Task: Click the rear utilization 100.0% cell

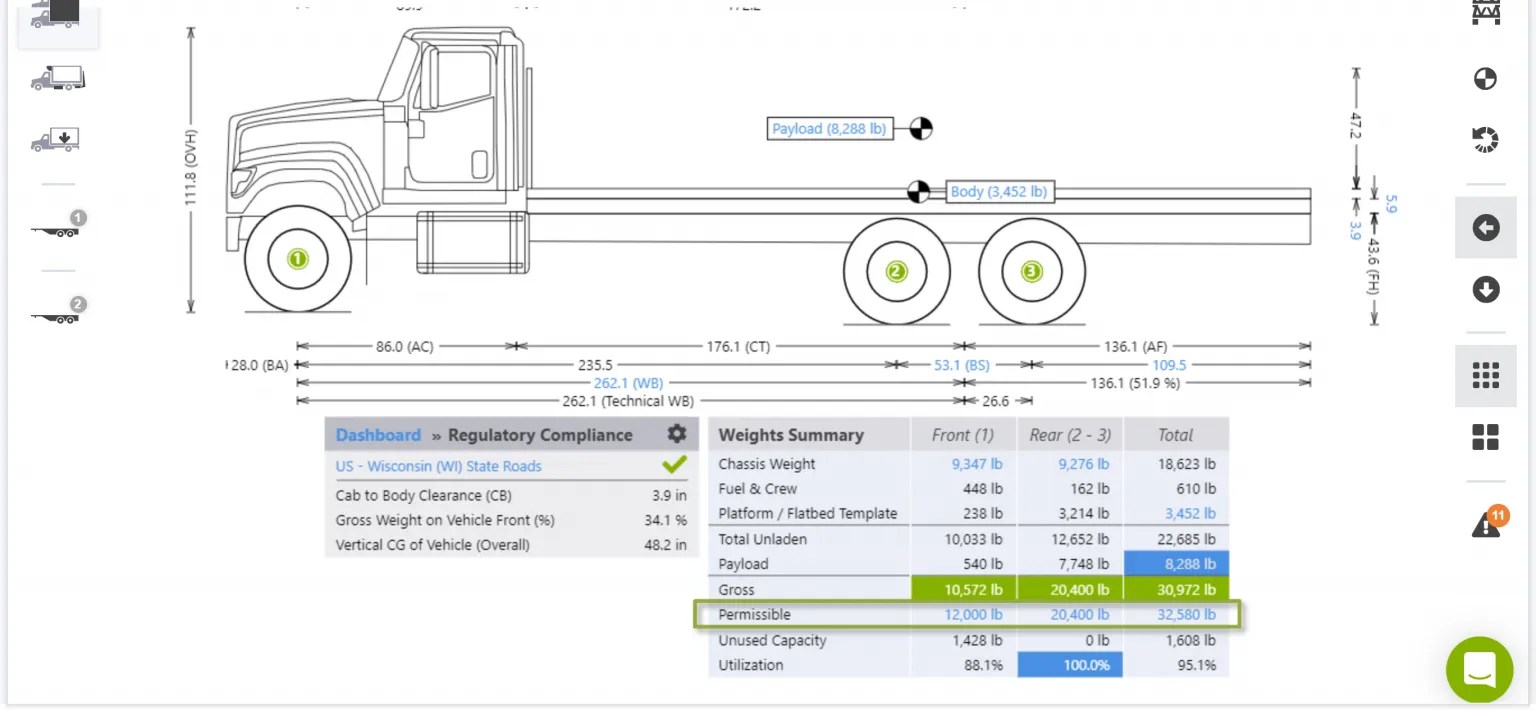Action: point(1070,665)
